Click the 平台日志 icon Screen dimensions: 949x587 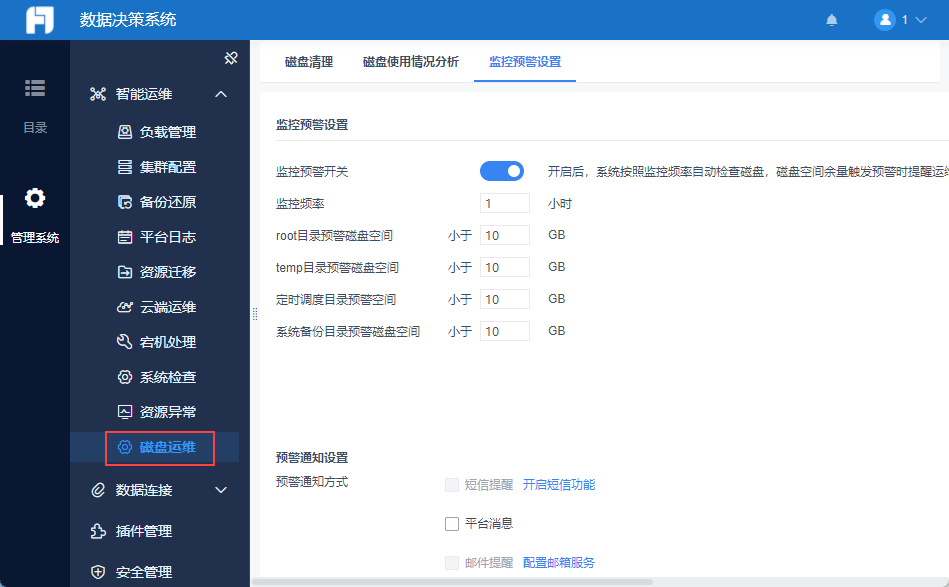125,237
